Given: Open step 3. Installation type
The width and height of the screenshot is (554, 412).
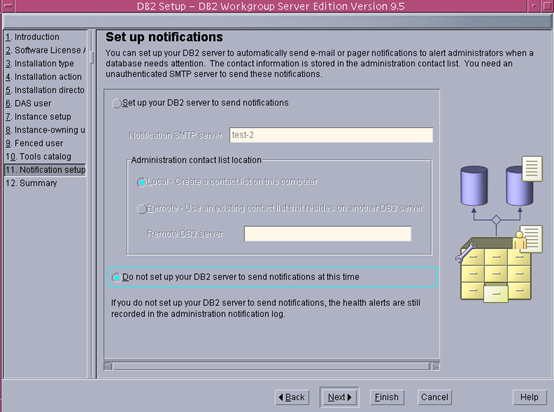Looking at the screenshot, I should [x=40, y=64].
